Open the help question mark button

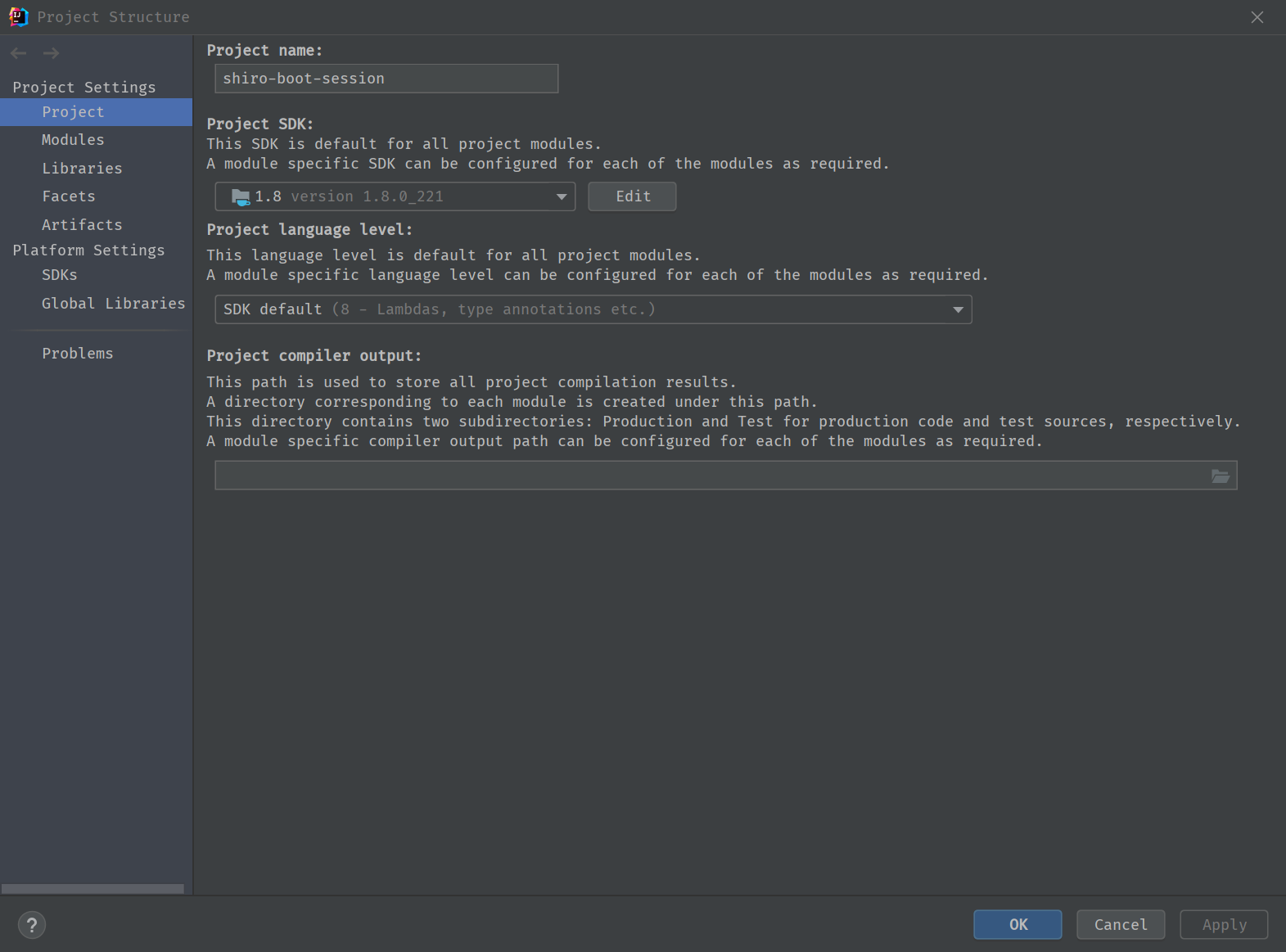32,925
